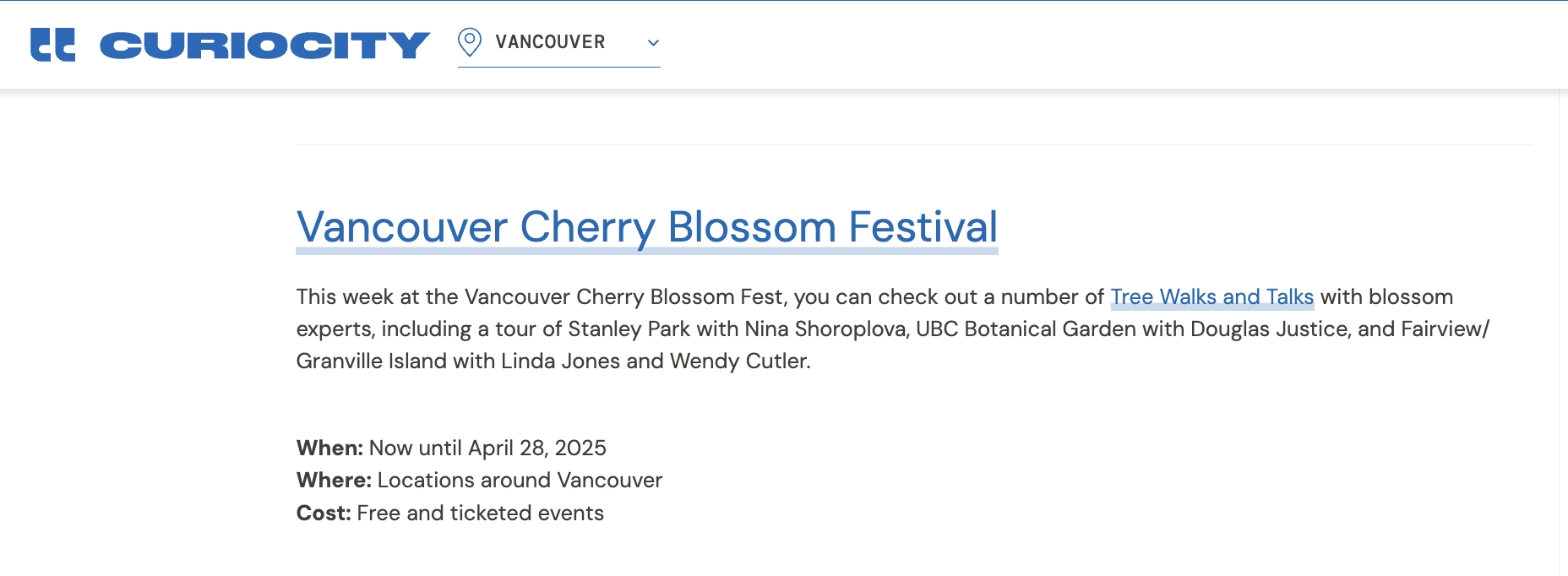Click the bold "Where:" label

click(x=334, y=480)
